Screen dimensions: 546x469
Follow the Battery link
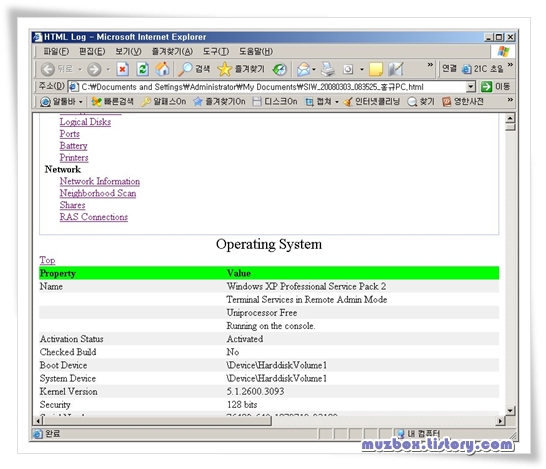point(73,146)
